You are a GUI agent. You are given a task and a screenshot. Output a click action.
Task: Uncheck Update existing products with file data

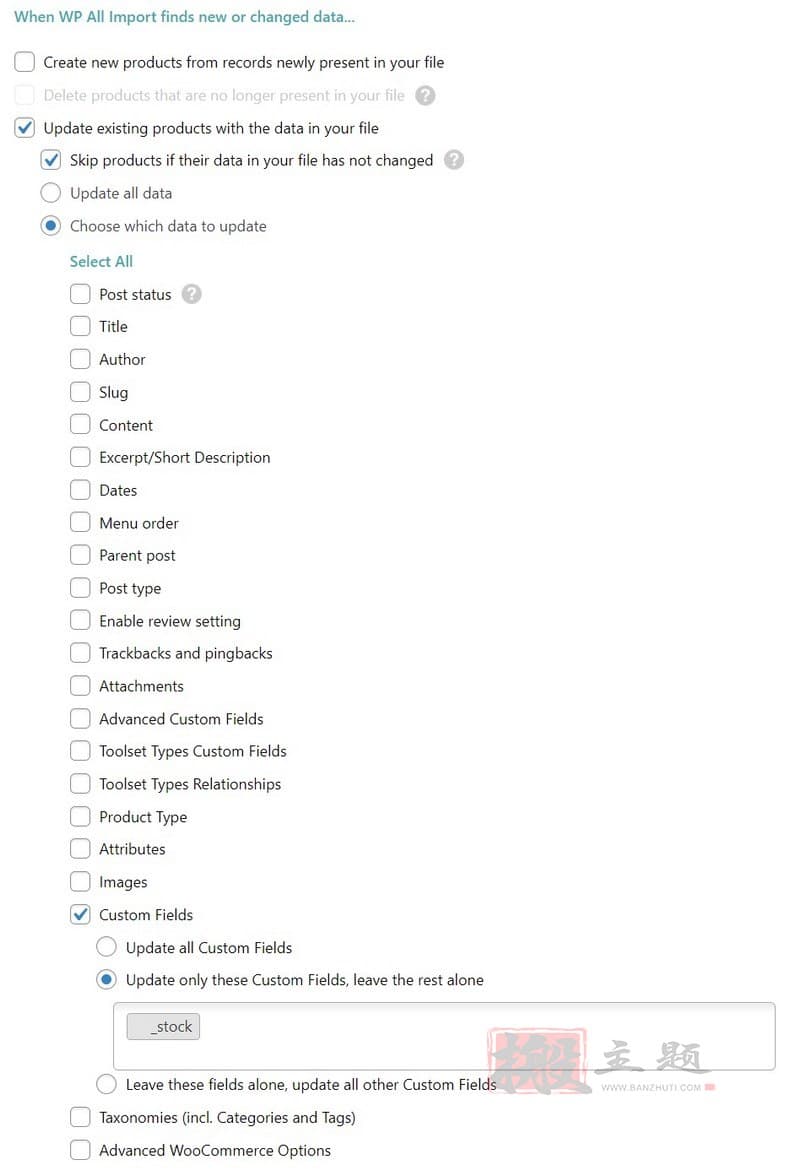pyautogui.click(x=25, y=128)
